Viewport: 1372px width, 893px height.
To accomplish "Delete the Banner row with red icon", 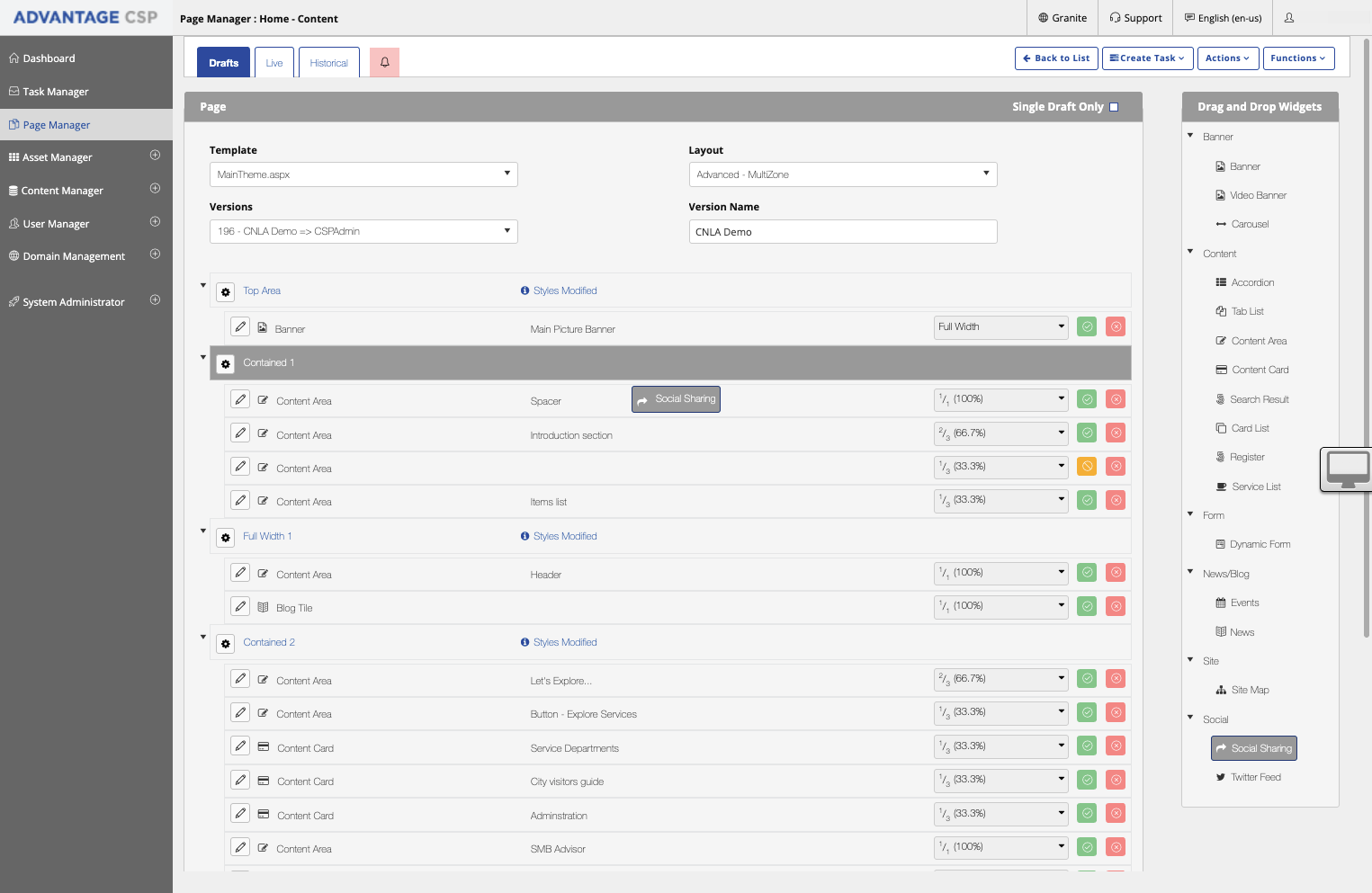I will 1116,326.
